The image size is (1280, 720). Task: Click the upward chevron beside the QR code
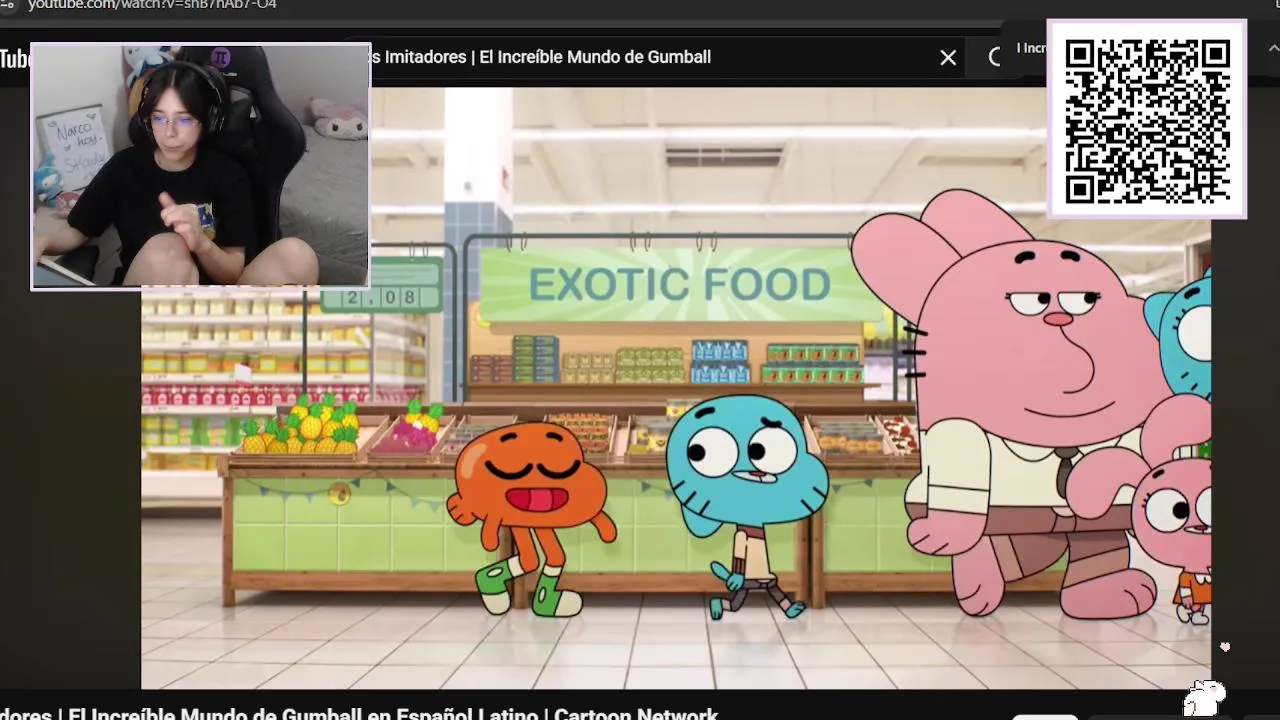click(x=1273, y=47)
